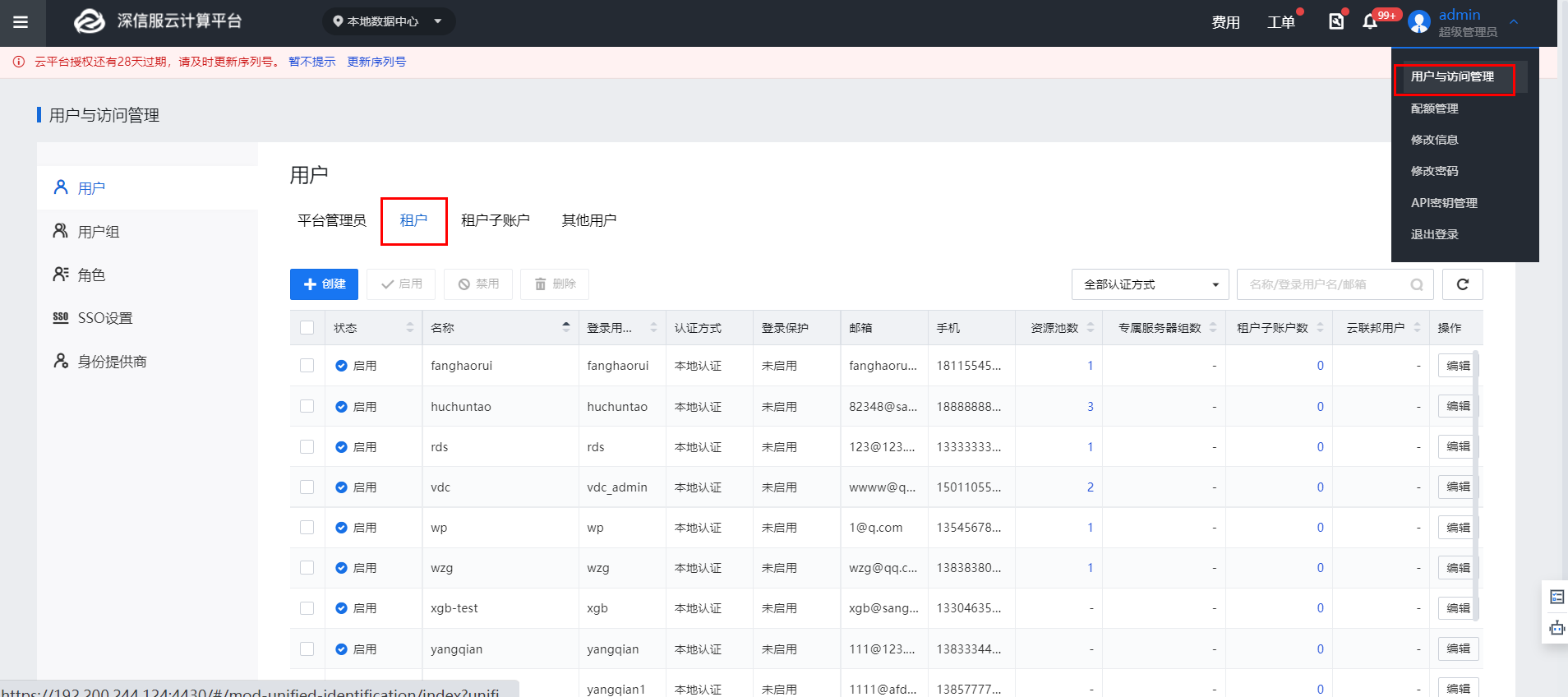Image resolution: width=1568 pixels, height=697 pixels.
Task: Open 角色 in the sidebar
Action: coord(148,275)
